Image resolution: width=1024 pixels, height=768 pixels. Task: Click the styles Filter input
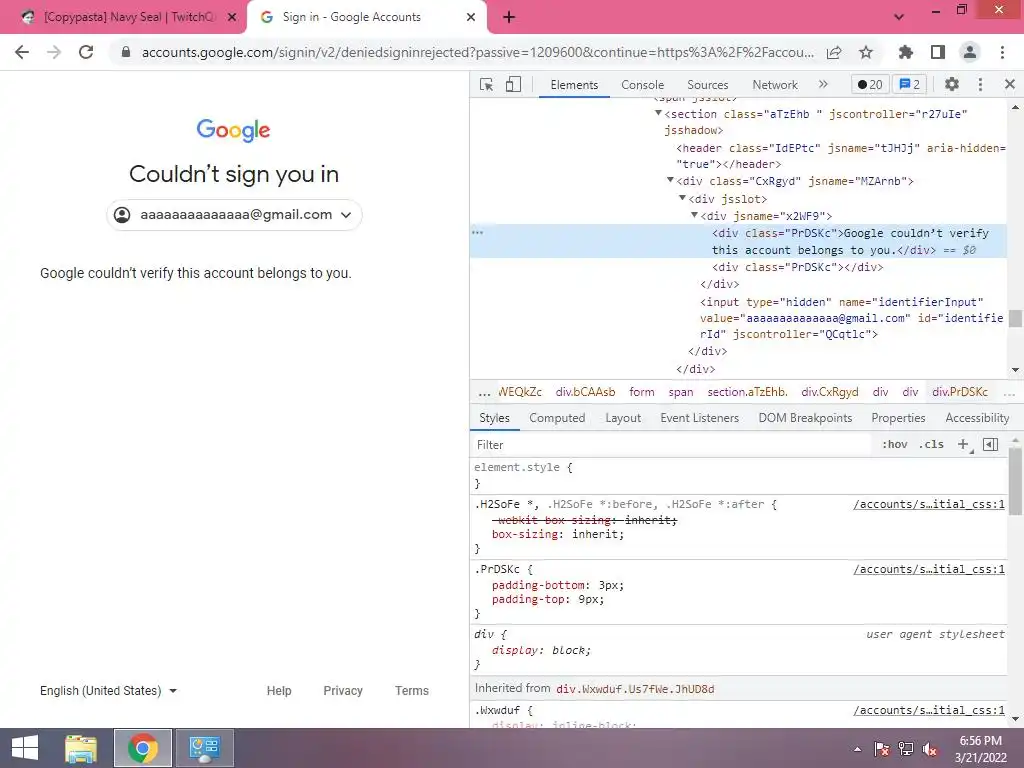pyautogui.click(x=673, y=445)
